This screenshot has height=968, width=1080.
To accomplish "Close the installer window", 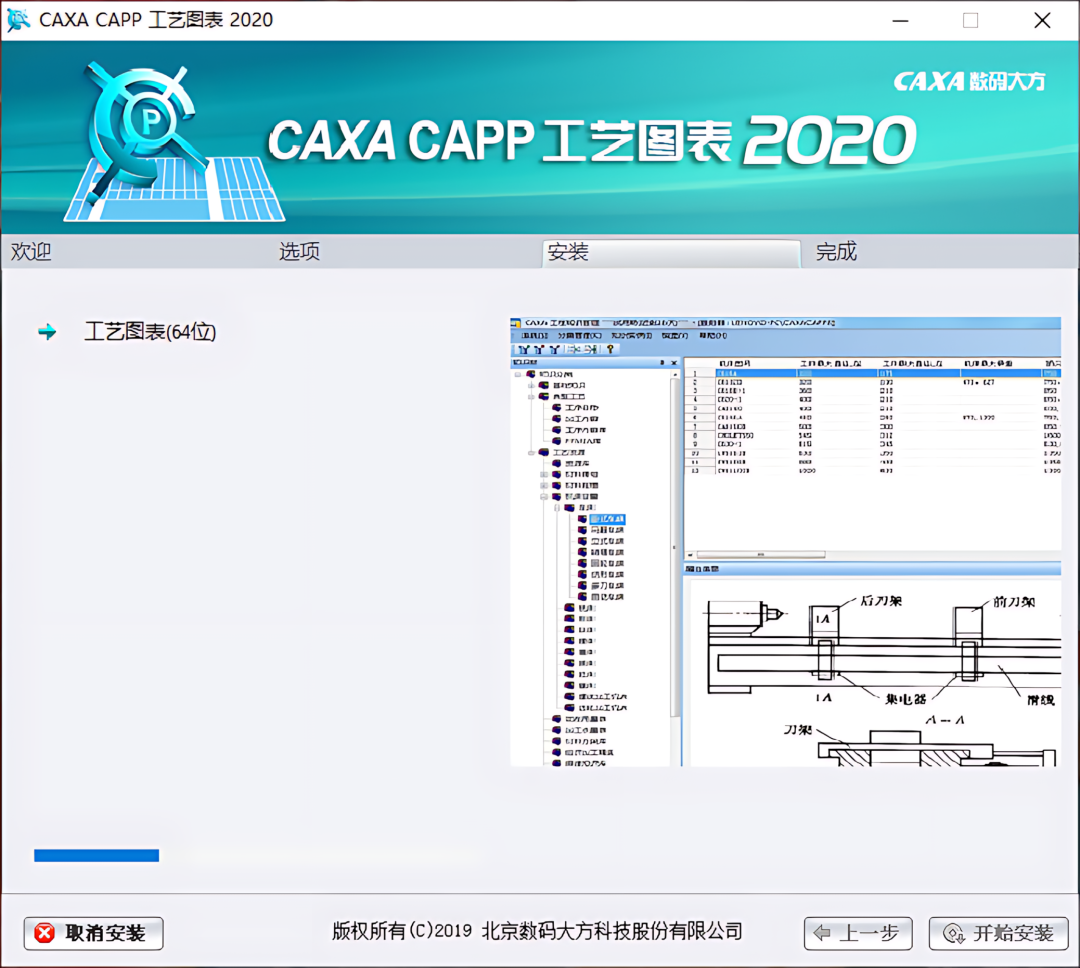I will coord(1042,21).
